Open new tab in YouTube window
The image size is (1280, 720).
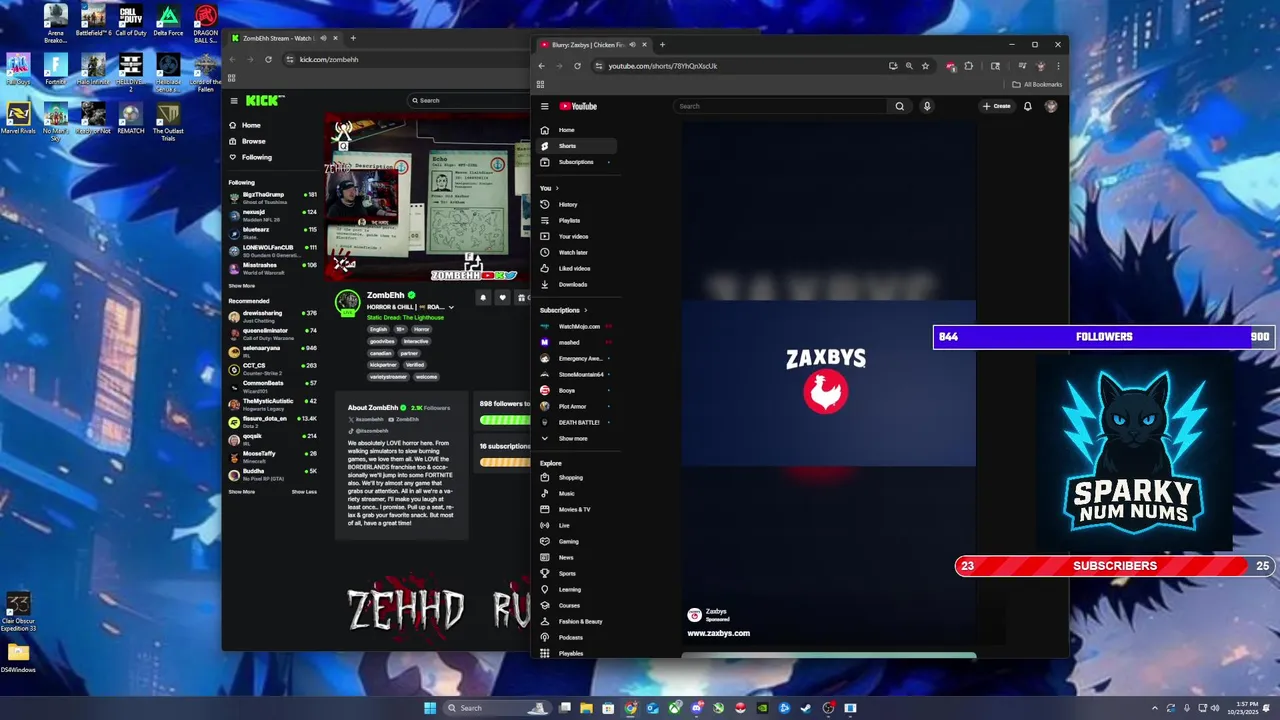pos(662,44)
